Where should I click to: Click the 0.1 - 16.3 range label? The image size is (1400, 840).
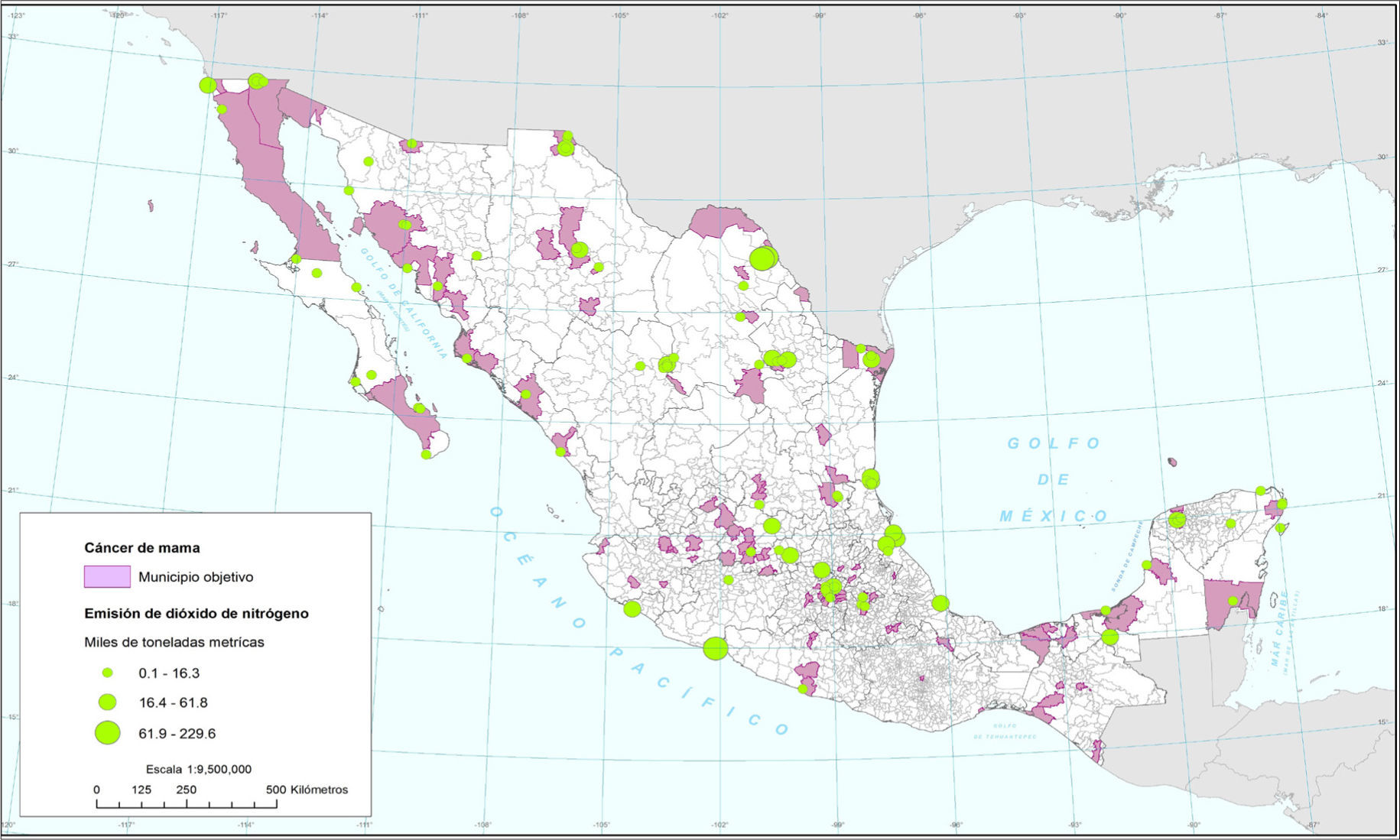click(x=169, y=673)
